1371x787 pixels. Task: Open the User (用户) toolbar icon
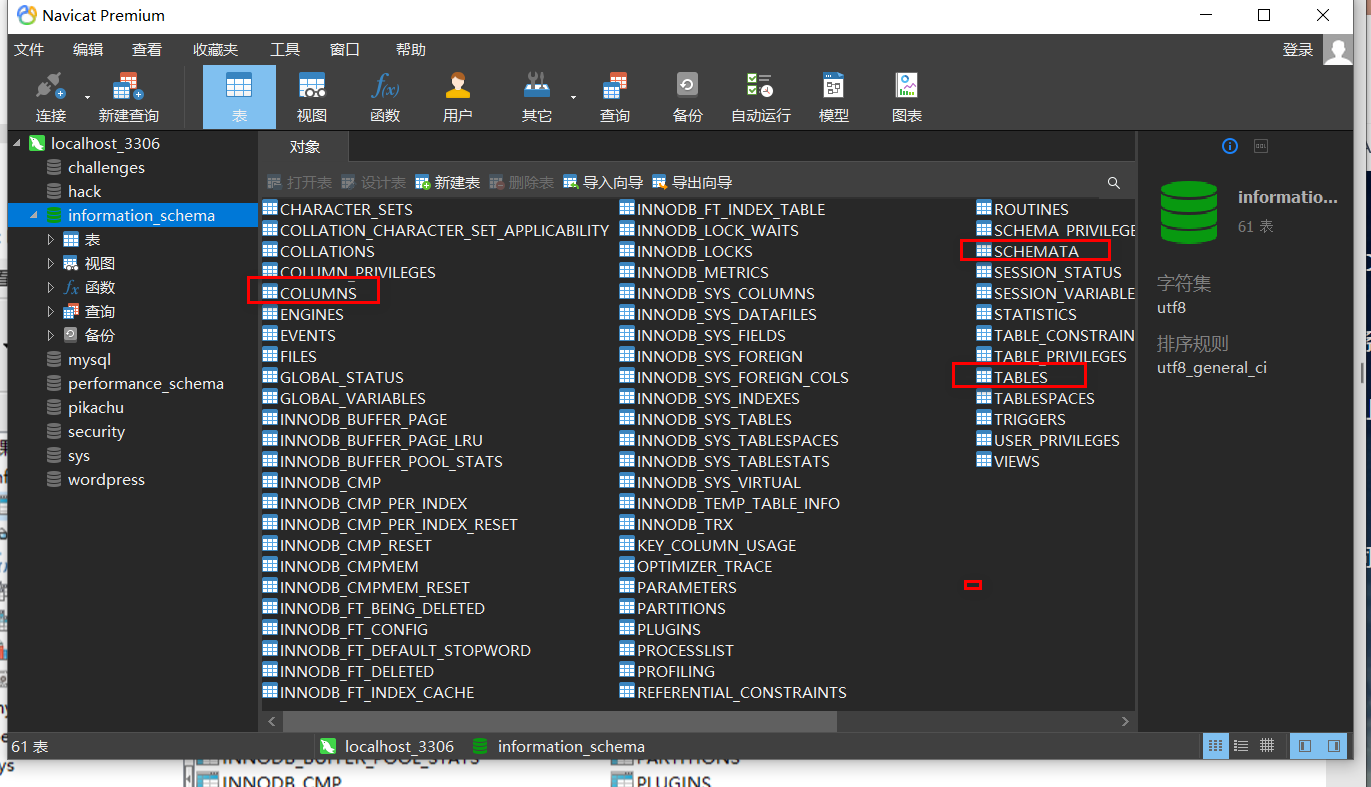(458, 97)
